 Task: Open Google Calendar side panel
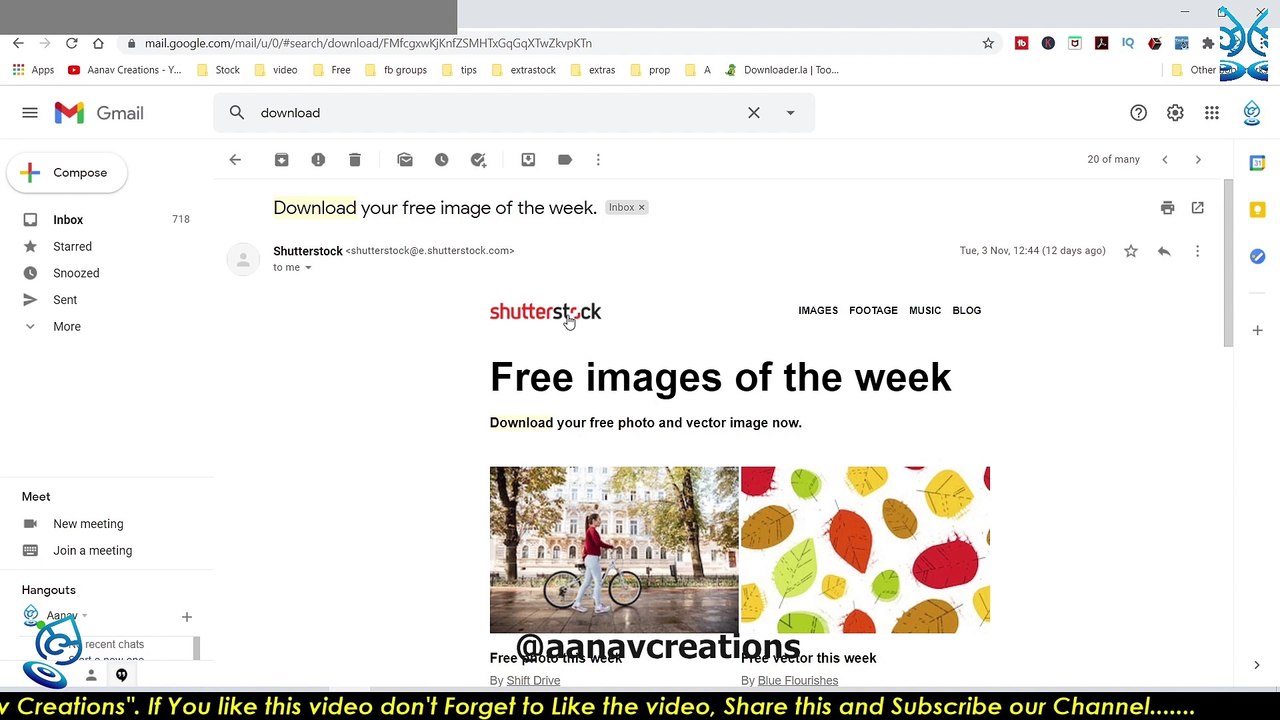click(1257, 163)
